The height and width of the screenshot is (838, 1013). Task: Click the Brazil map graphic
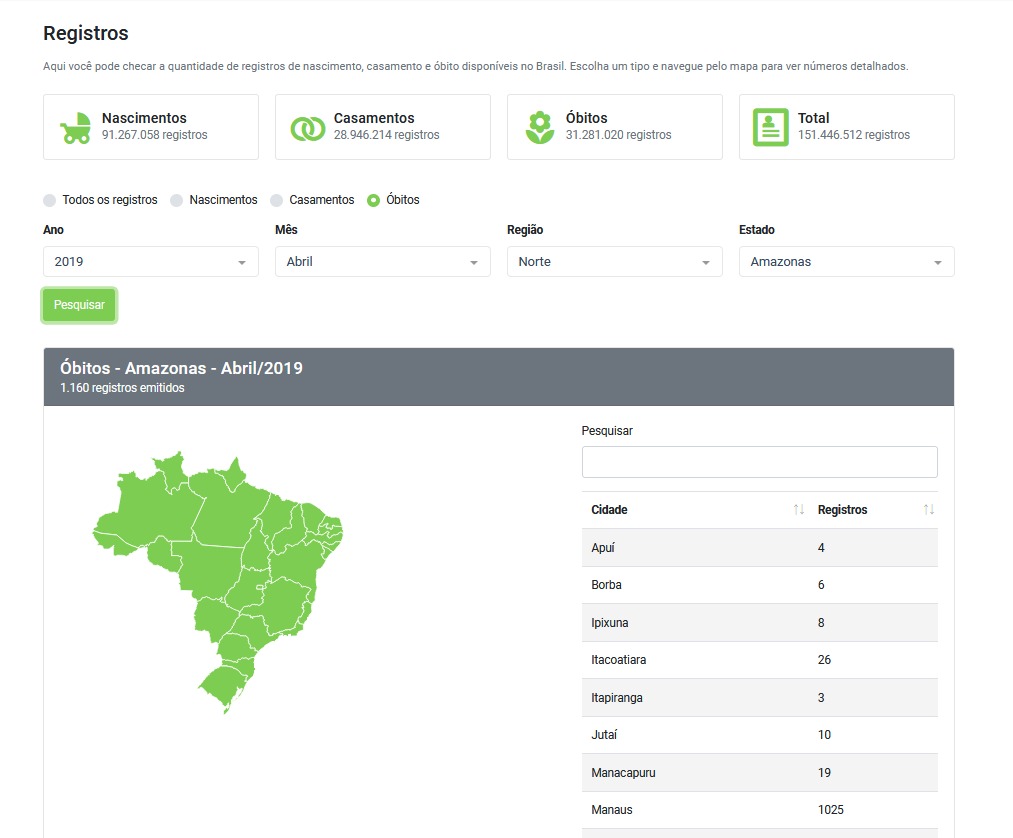(x=218, y=581)
